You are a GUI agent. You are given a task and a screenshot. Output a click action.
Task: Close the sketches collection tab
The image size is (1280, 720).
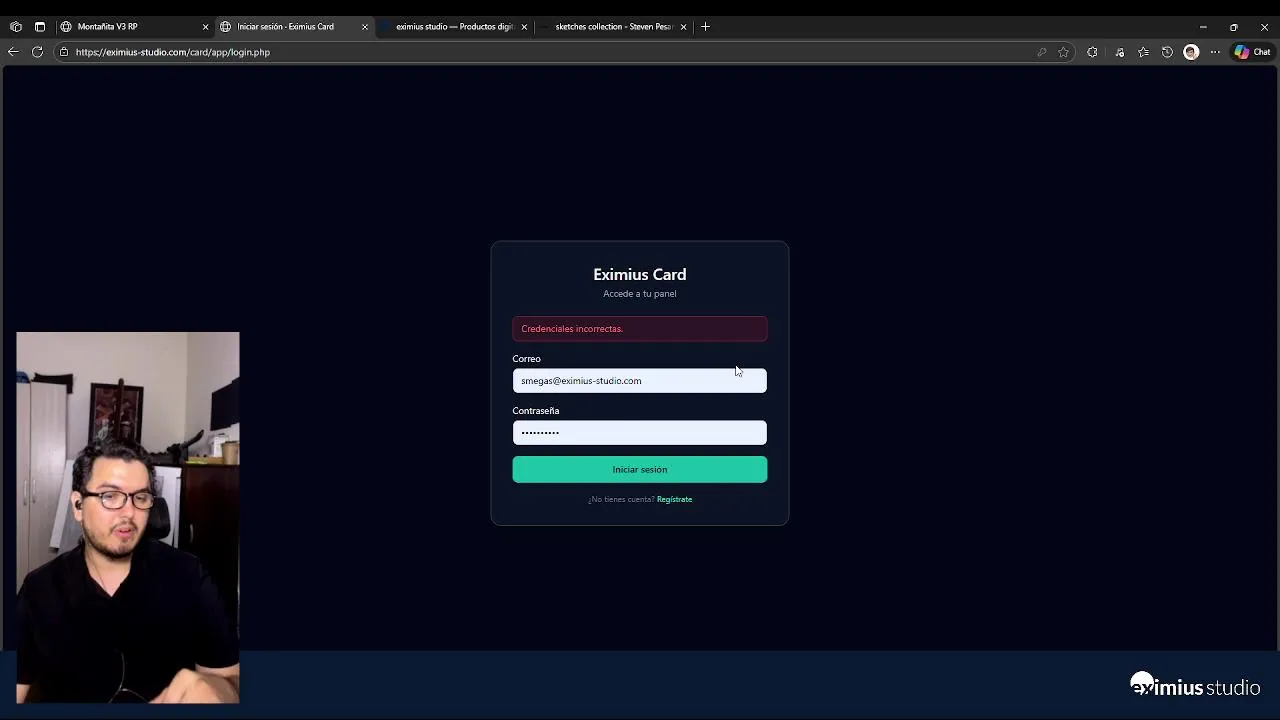tap(684, 27)
